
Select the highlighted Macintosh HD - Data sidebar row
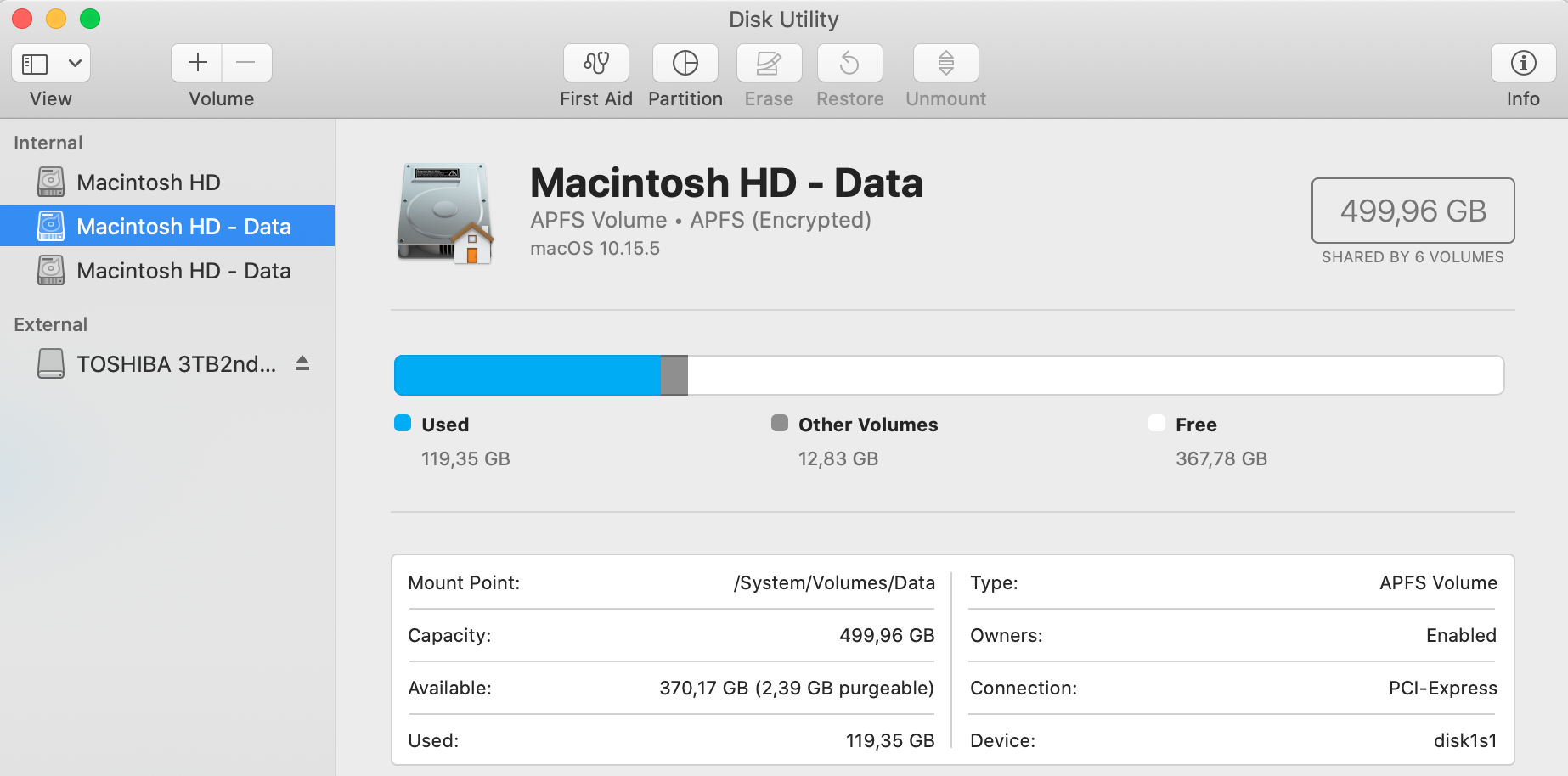coord(167,226)
